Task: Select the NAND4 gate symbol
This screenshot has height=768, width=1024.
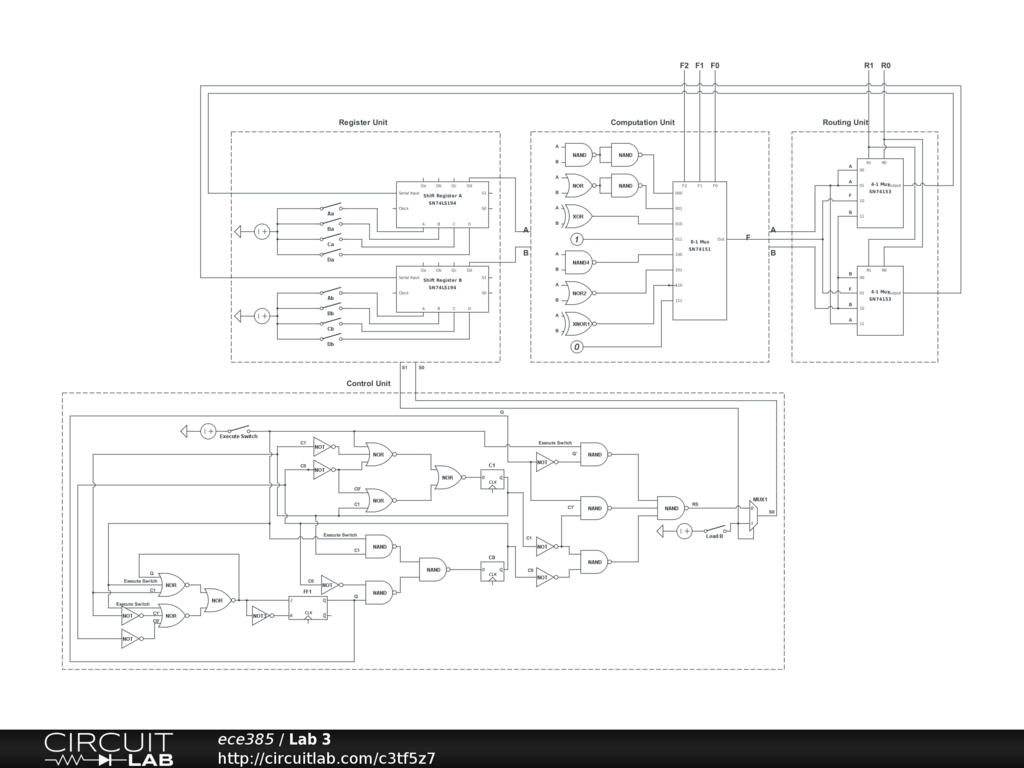Action: coord(580,262)
